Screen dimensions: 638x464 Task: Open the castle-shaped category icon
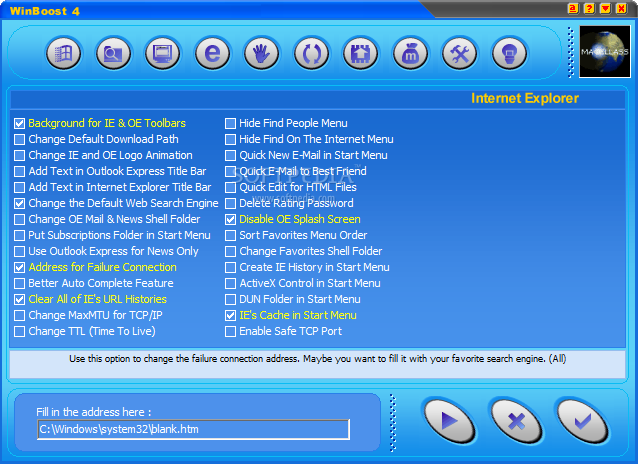pos(361,53)
